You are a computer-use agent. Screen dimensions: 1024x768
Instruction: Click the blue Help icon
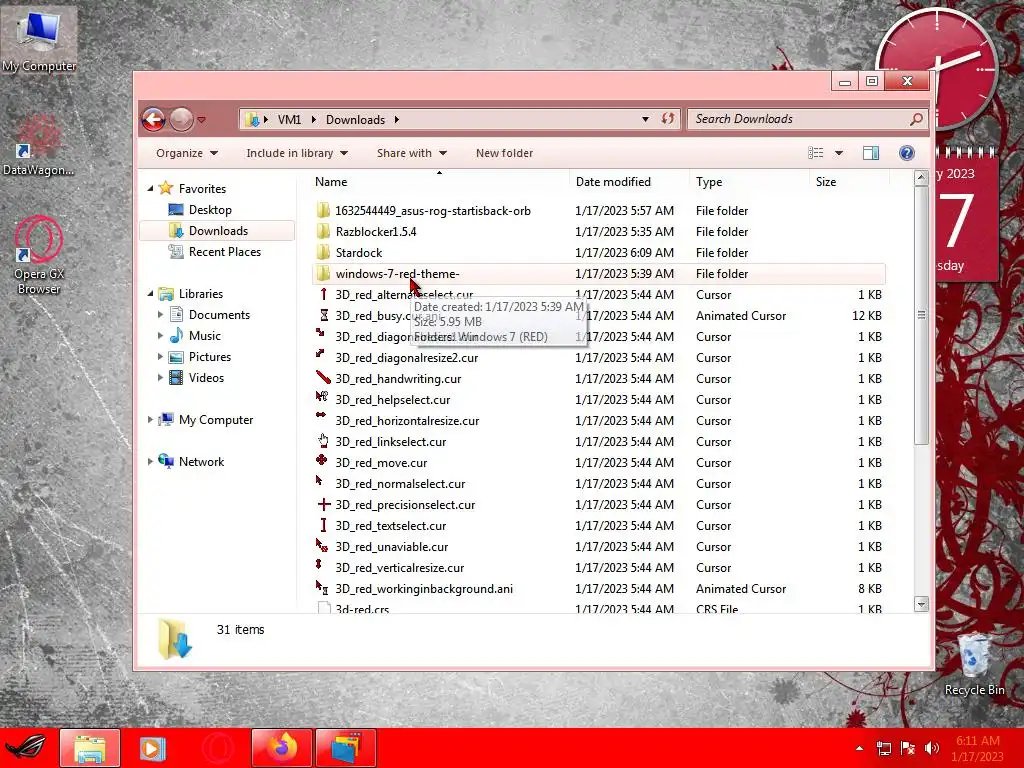pos(906,153)
